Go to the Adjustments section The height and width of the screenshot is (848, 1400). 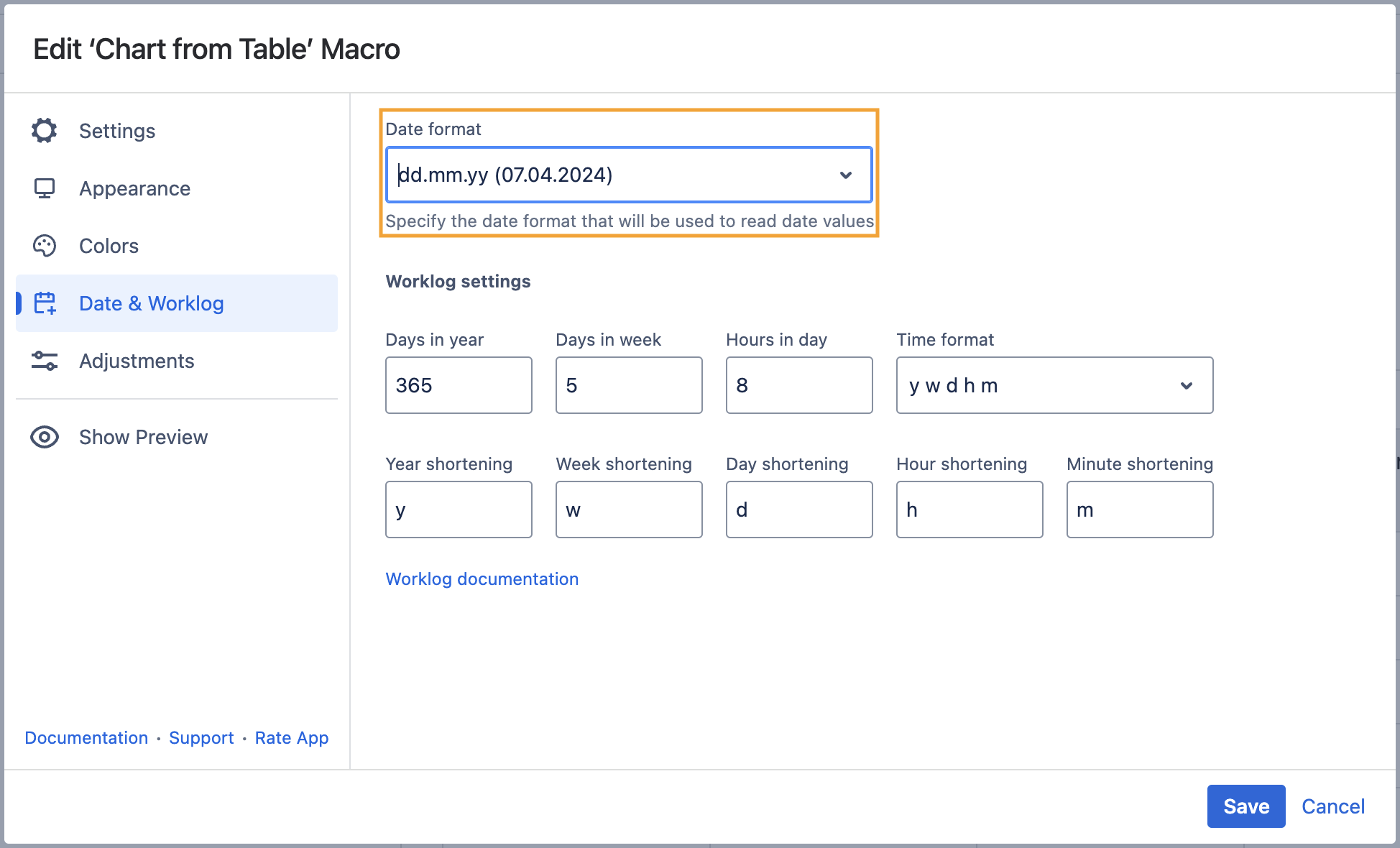coord(137,361)
